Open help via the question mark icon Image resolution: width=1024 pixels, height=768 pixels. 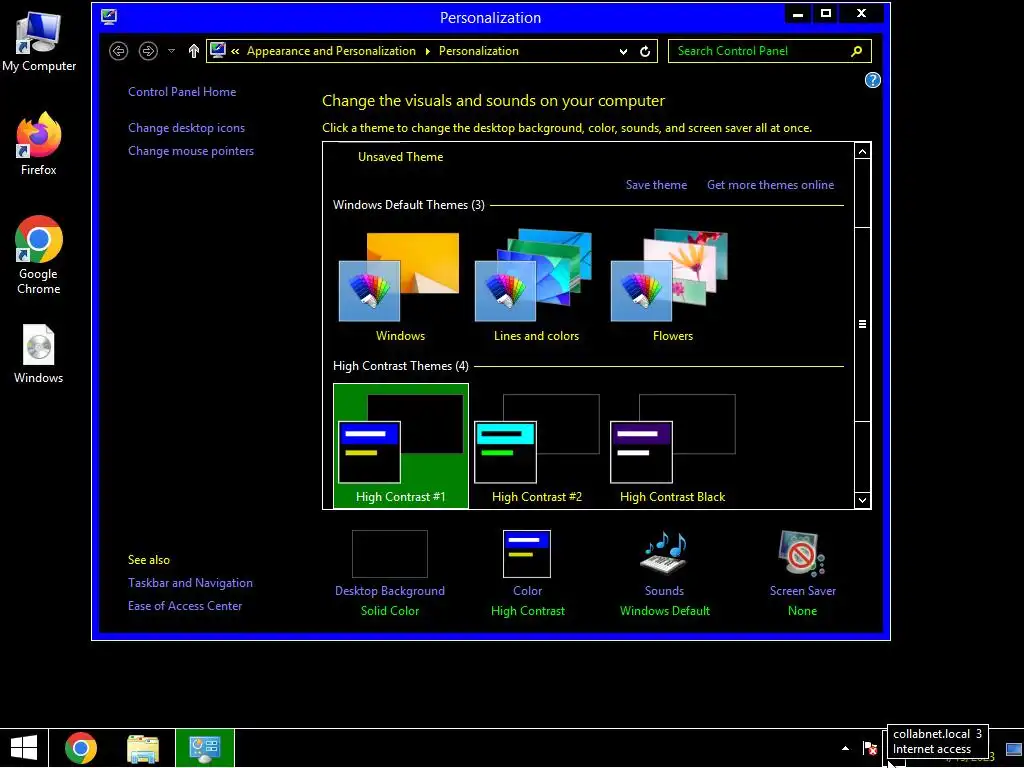[872, 80]
